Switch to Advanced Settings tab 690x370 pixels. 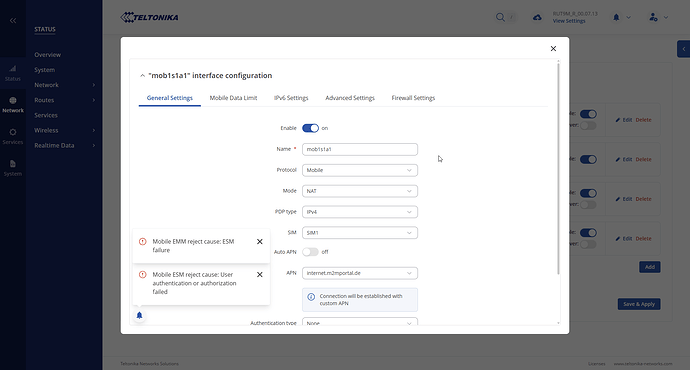tap(350, 98)
